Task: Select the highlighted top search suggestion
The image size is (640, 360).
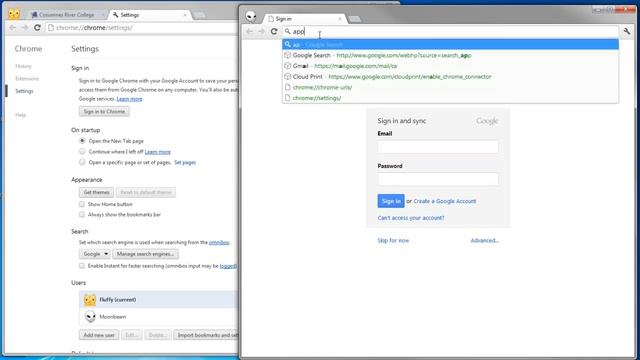Action: click(x=450, y=44)
